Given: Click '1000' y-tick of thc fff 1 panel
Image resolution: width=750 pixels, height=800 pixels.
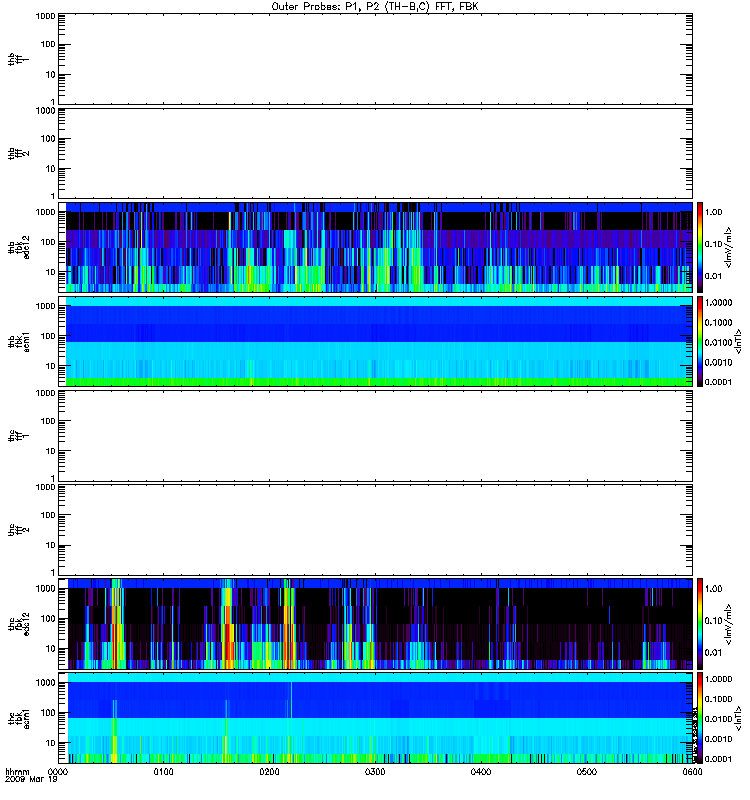Looking at the screenshot, I should tap(45, 393).
